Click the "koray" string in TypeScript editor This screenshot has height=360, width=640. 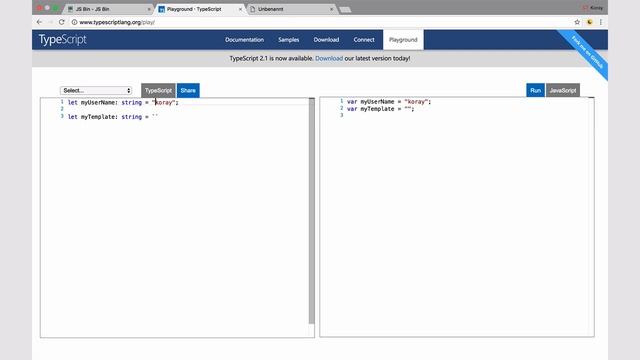pyautogui.click(x=163, y=102)
